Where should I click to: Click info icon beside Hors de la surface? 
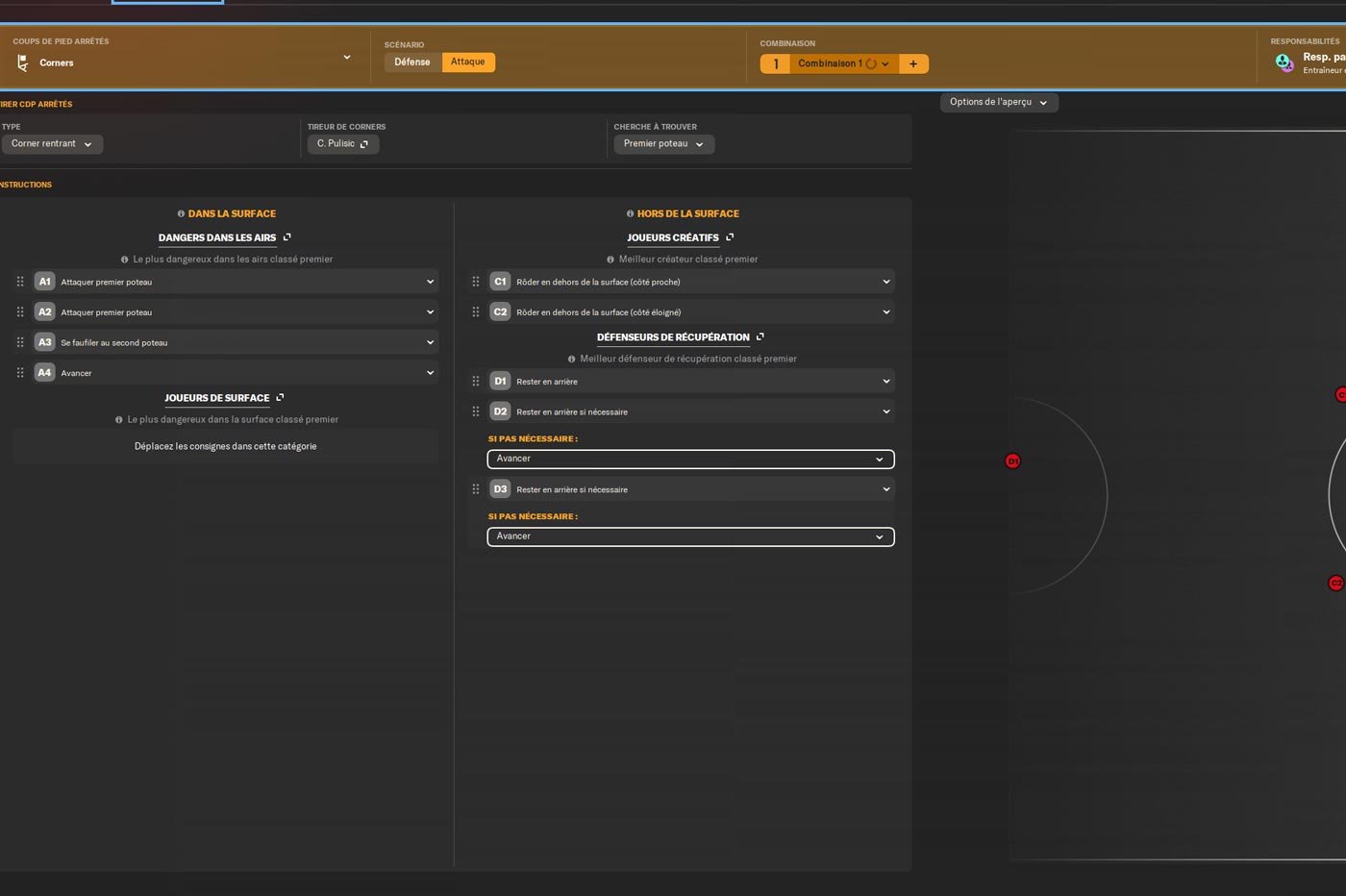tap(630, 214)
